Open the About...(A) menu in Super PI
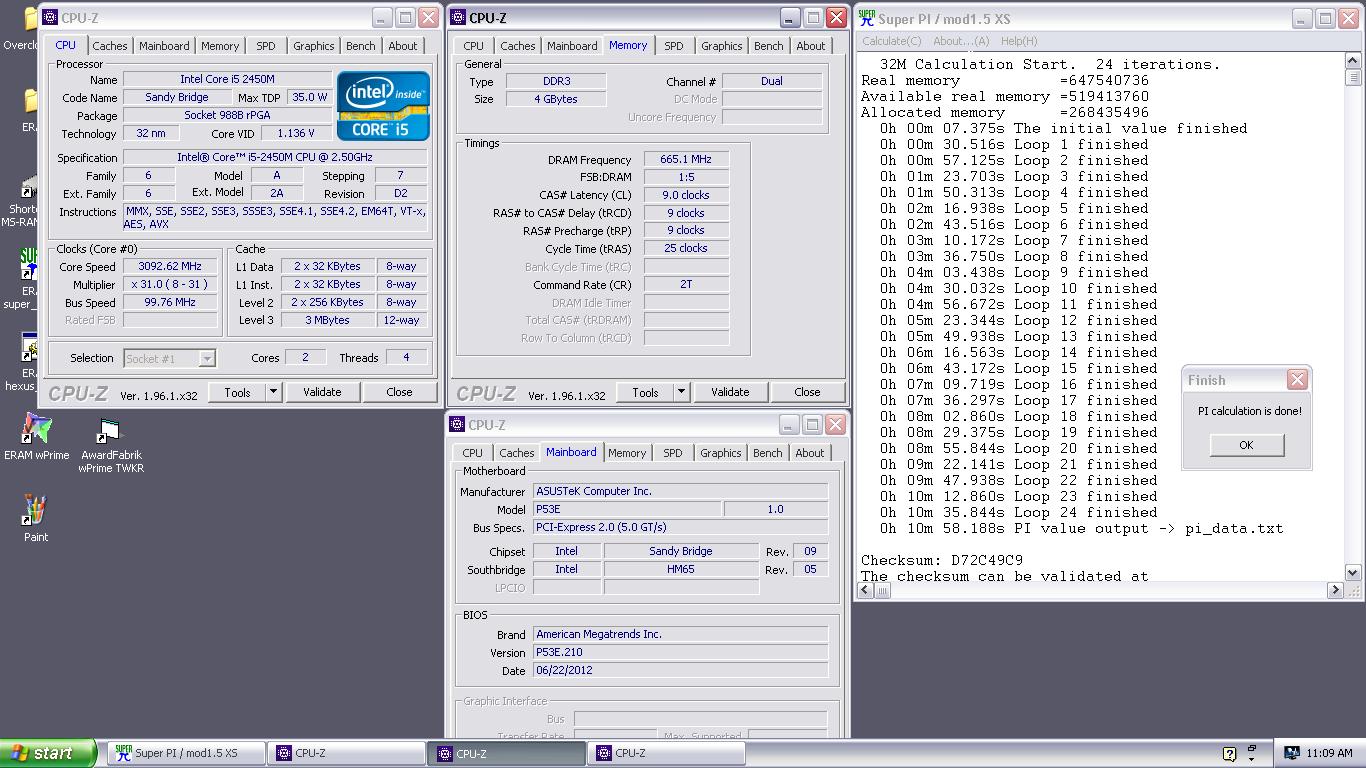The image size is (1366, 768). click(x=961, y=41)
